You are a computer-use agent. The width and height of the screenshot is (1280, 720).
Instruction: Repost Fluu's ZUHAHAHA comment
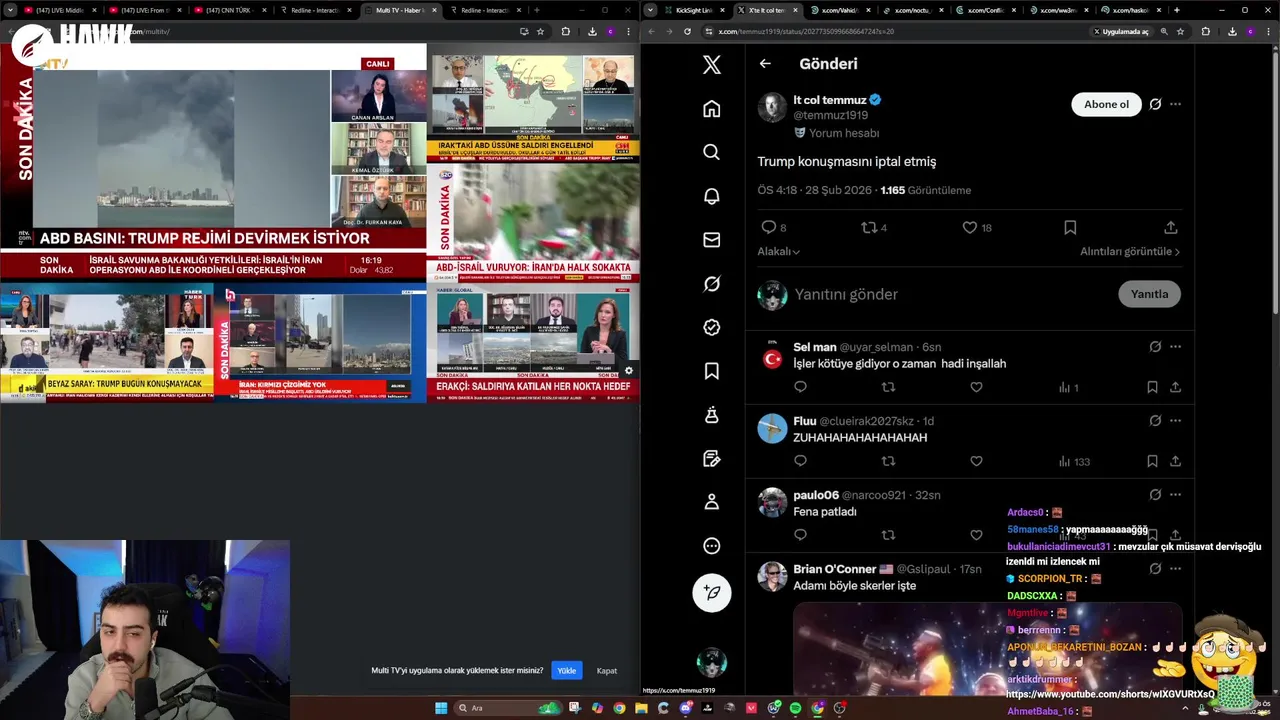coord(888,461)
